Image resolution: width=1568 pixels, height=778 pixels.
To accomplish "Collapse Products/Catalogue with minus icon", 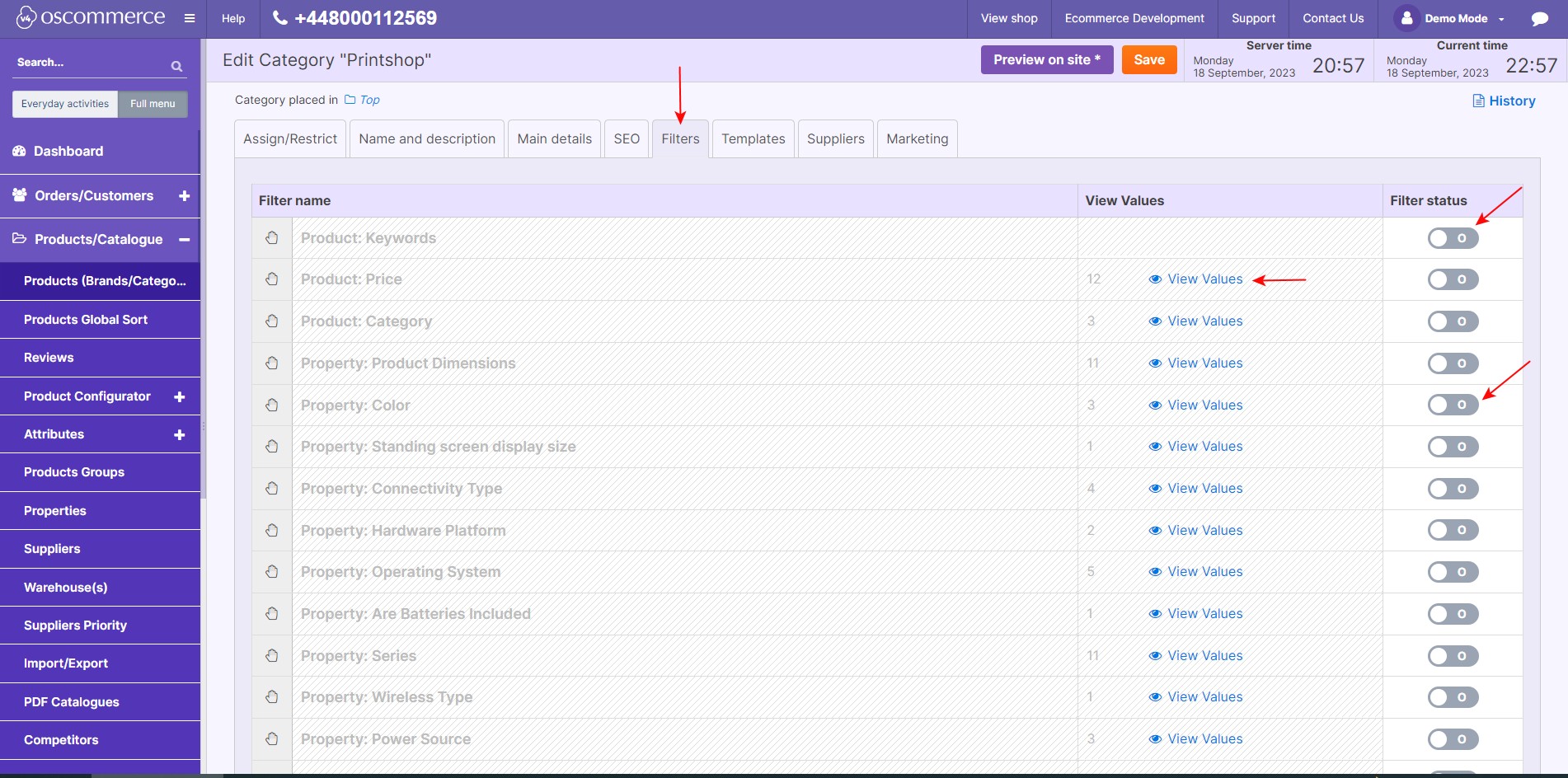I will tap(184, 239).
